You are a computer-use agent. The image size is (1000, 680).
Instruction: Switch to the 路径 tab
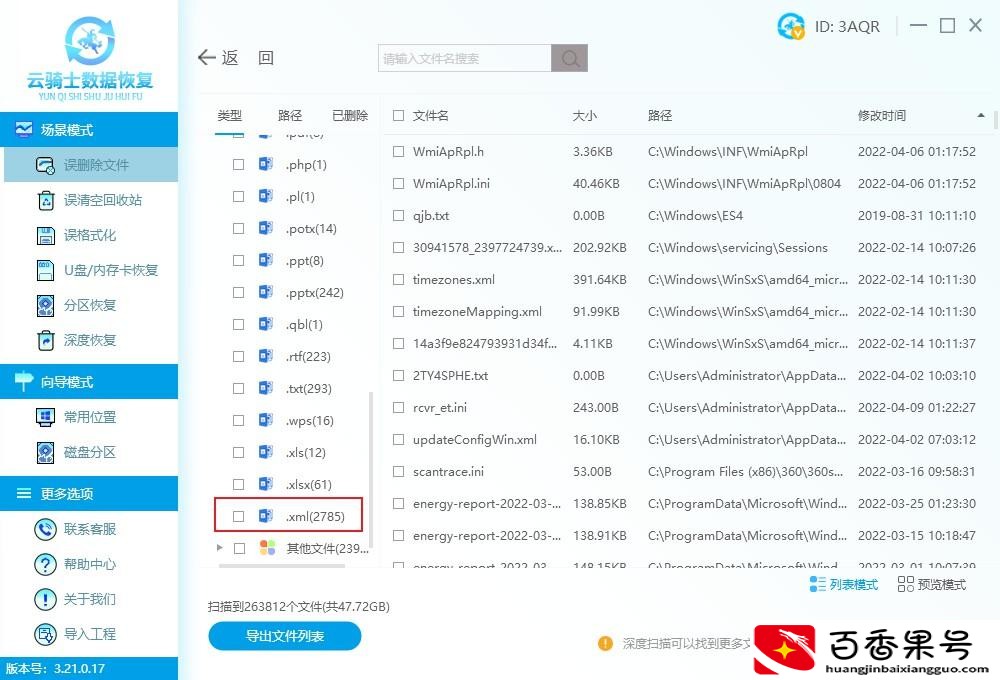click(290, 115)
